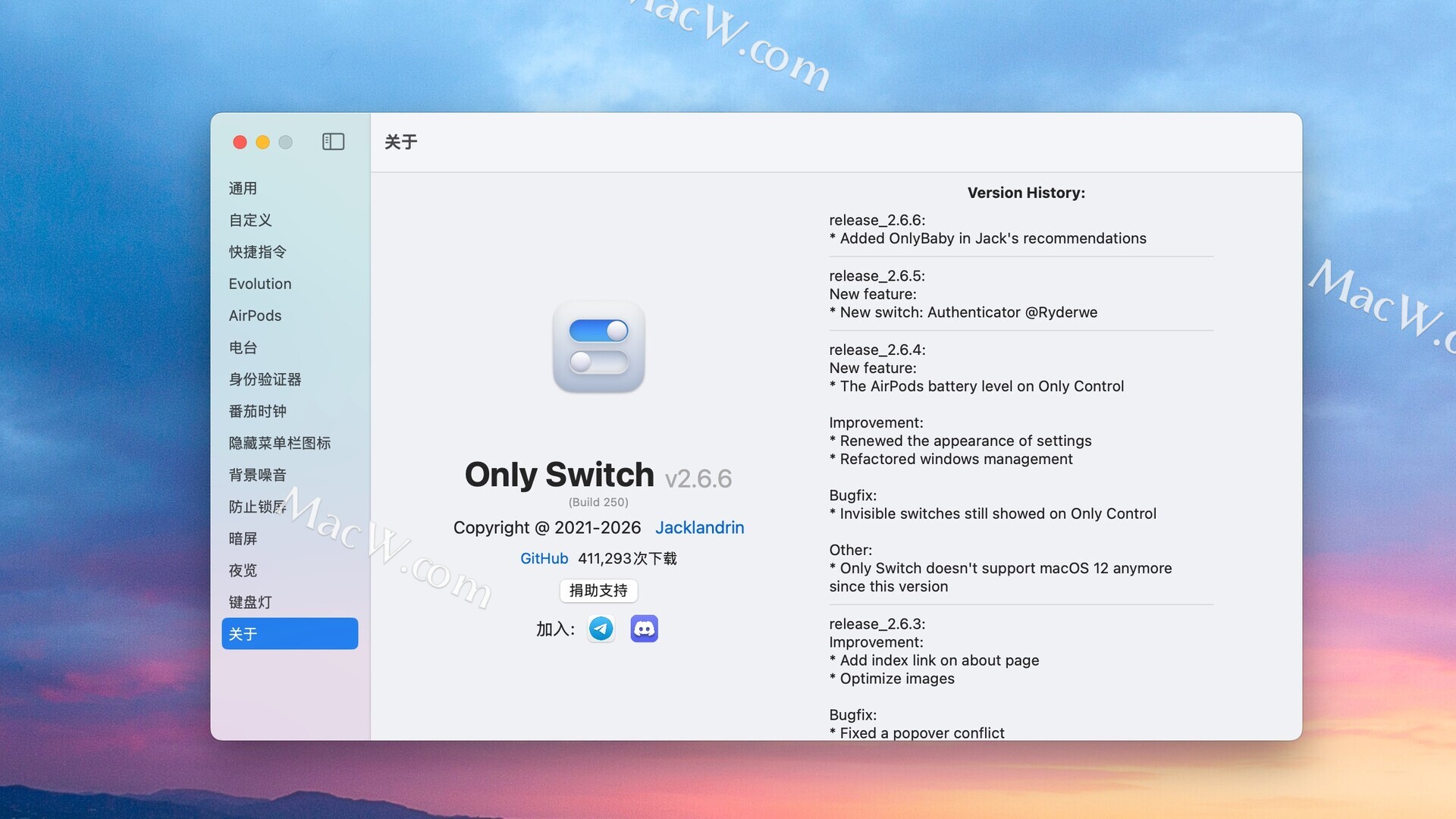Viewport: 1456px width, 819px height.
Task: Go to 快捷指令 in the sidebar
Action: [258, 252]
